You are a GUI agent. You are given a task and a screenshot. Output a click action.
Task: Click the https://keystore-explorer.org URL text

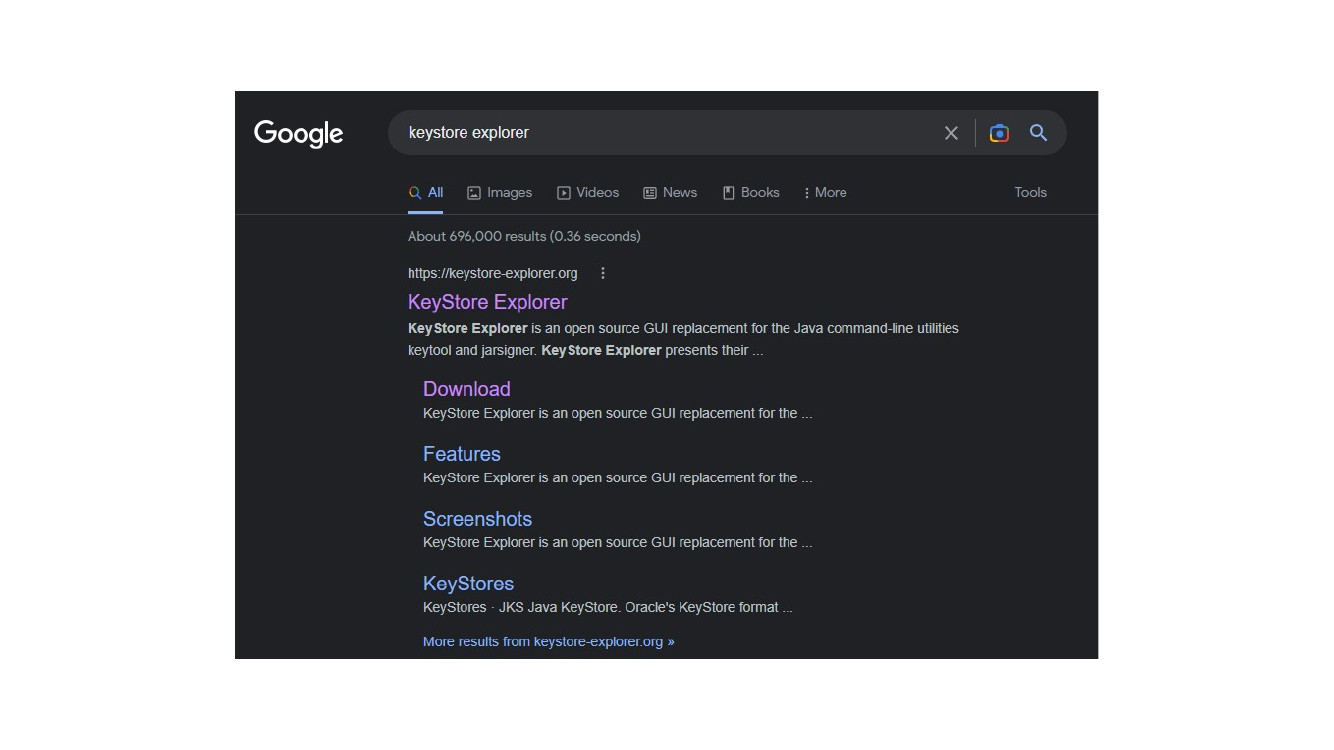tap(492, 273)
